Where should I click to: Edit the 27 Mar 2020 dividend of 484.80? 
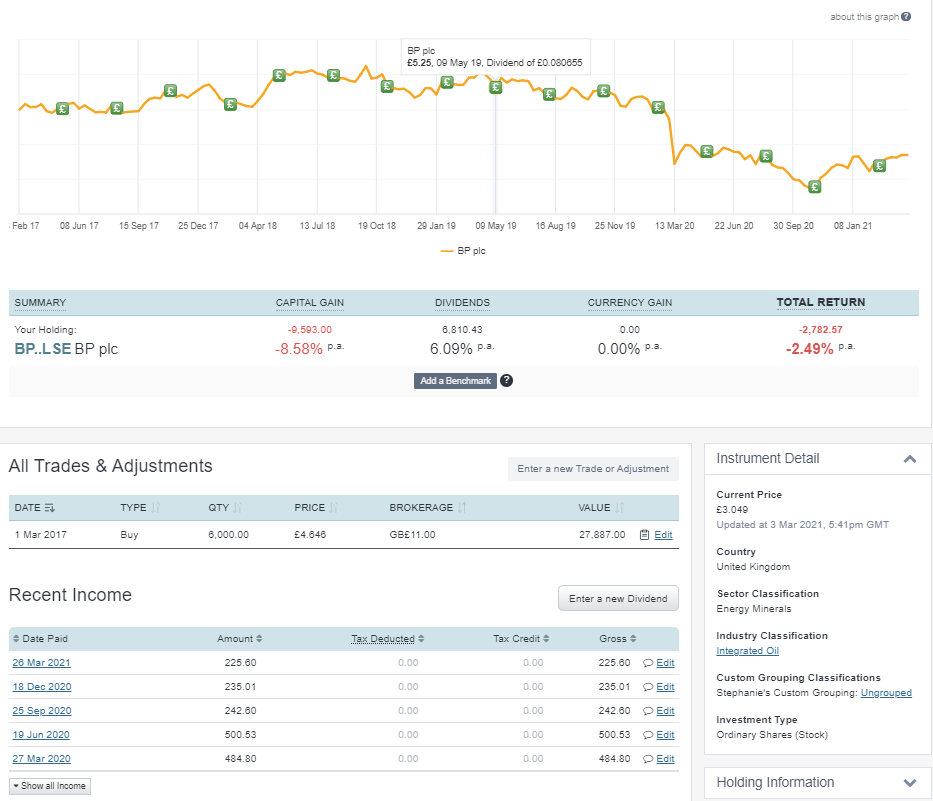tap(665, 759)
